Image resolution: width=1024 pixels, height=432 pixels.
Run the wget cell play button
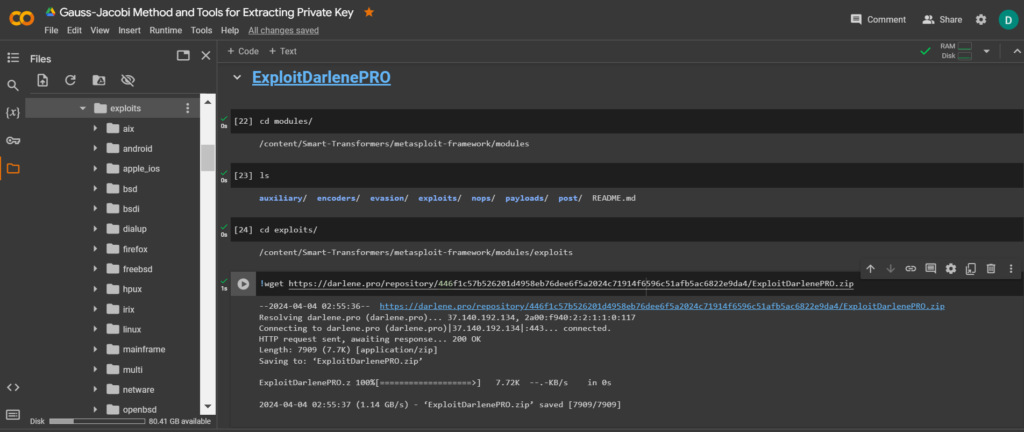(x=243, y=284)
